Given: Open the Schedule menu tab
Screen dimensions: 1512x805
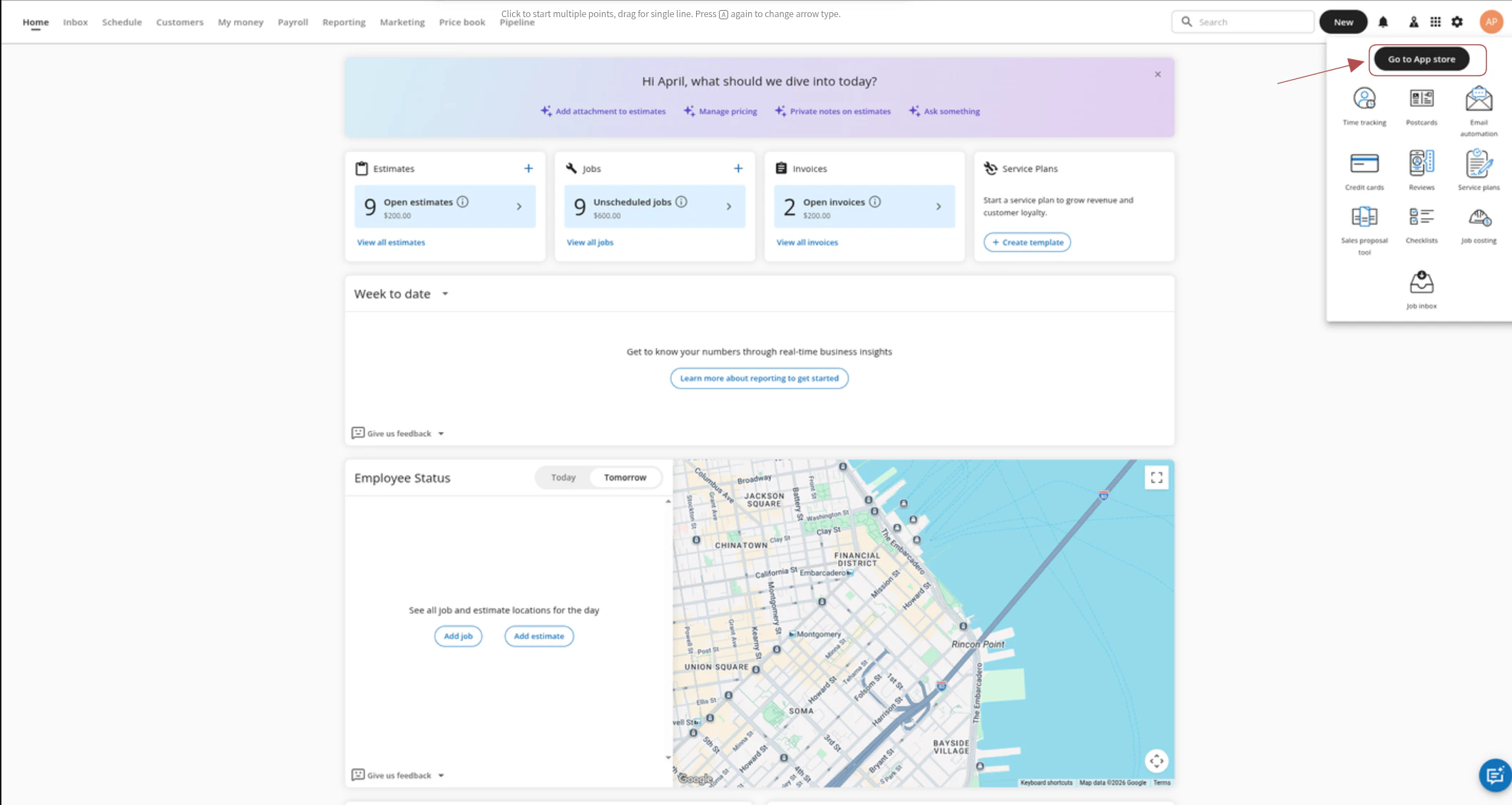Looking at the screenshot, I should pyautogui.click(x=121, y=22).
